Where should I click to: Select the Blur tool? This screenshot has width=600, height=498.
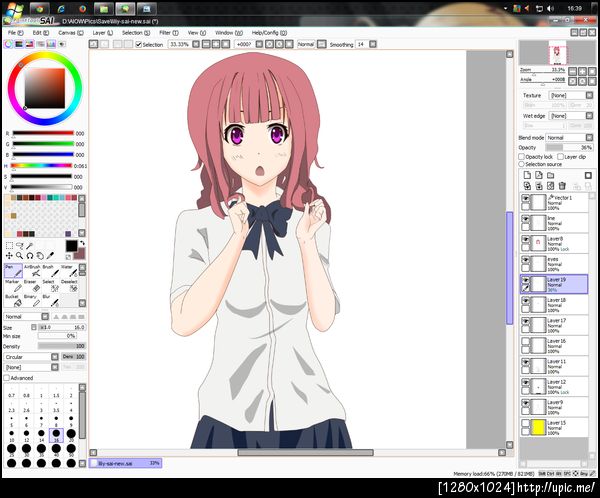pyautogui.click(x=51, y=300)
